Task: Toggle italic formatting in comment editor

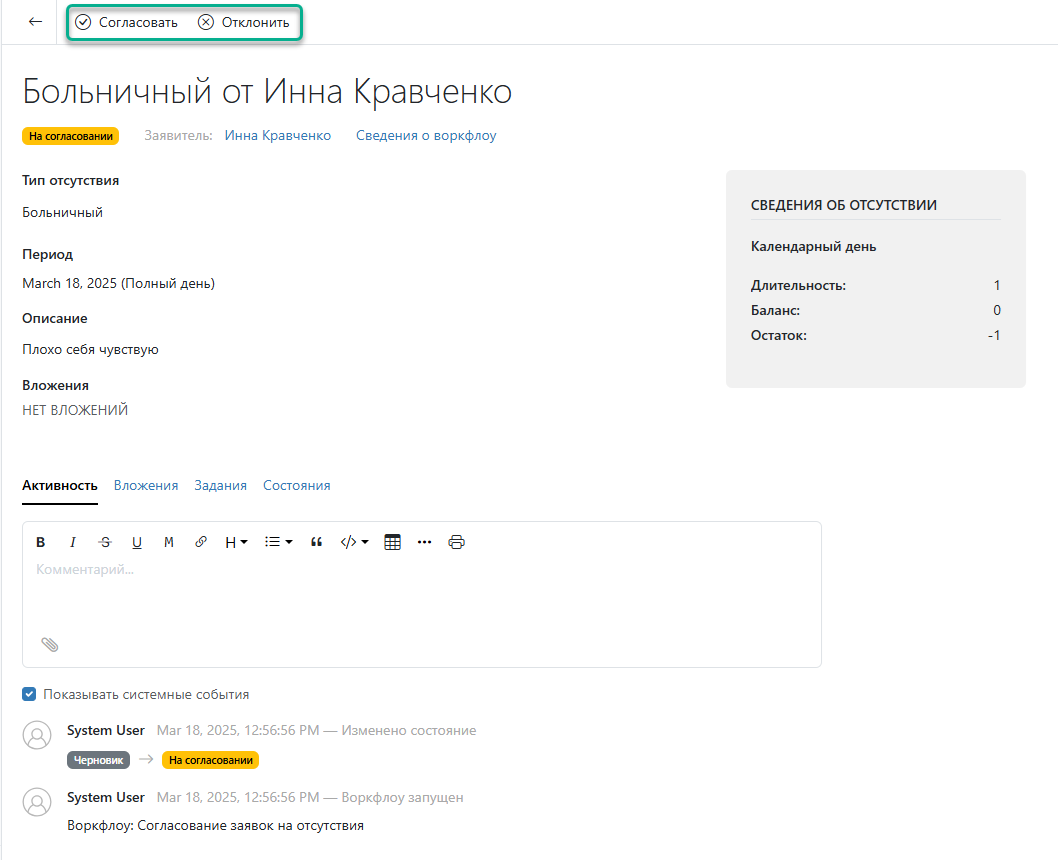Action: 73,542
